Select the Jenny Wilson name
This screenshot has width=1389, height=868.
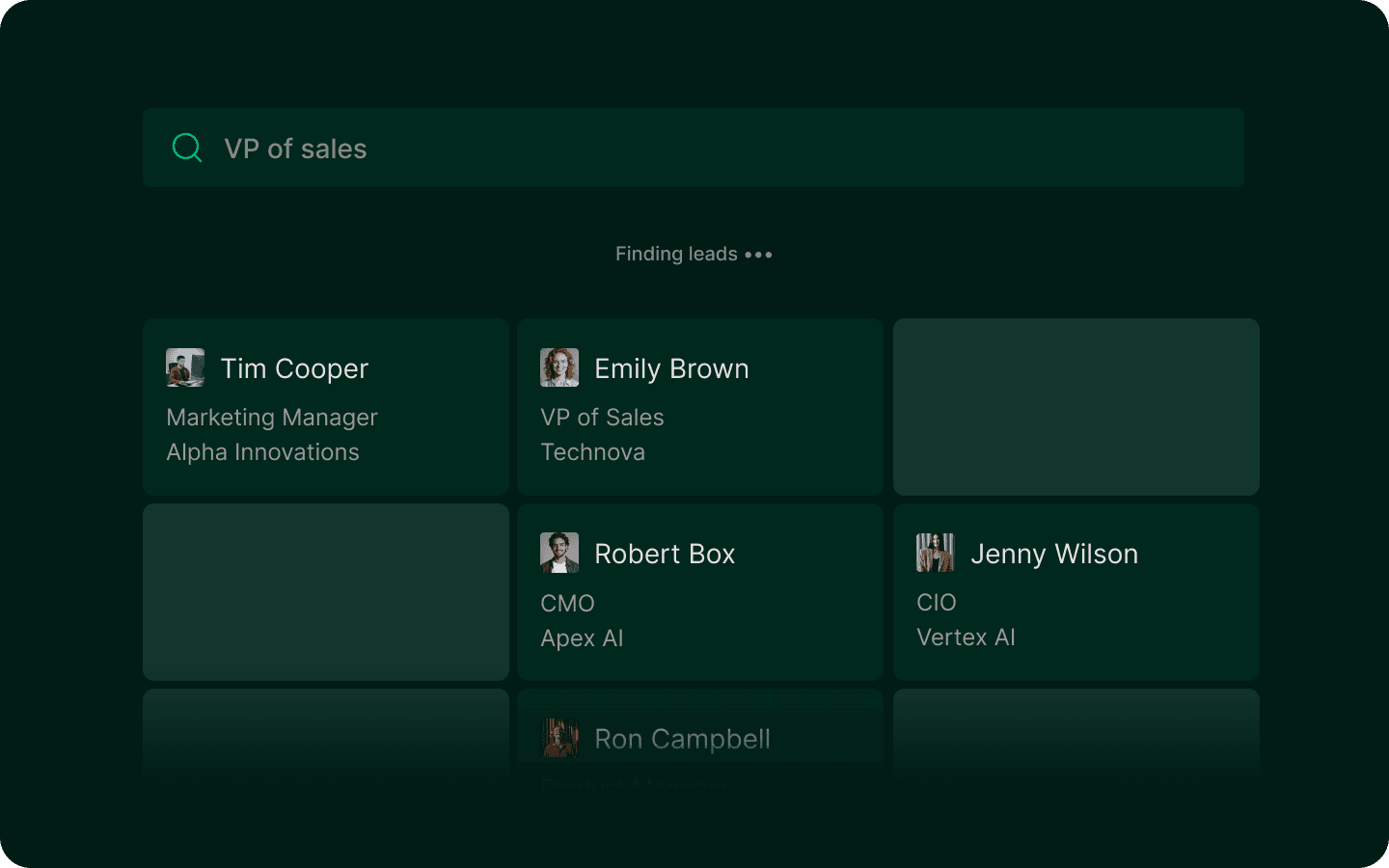(x=1054, y=554)
